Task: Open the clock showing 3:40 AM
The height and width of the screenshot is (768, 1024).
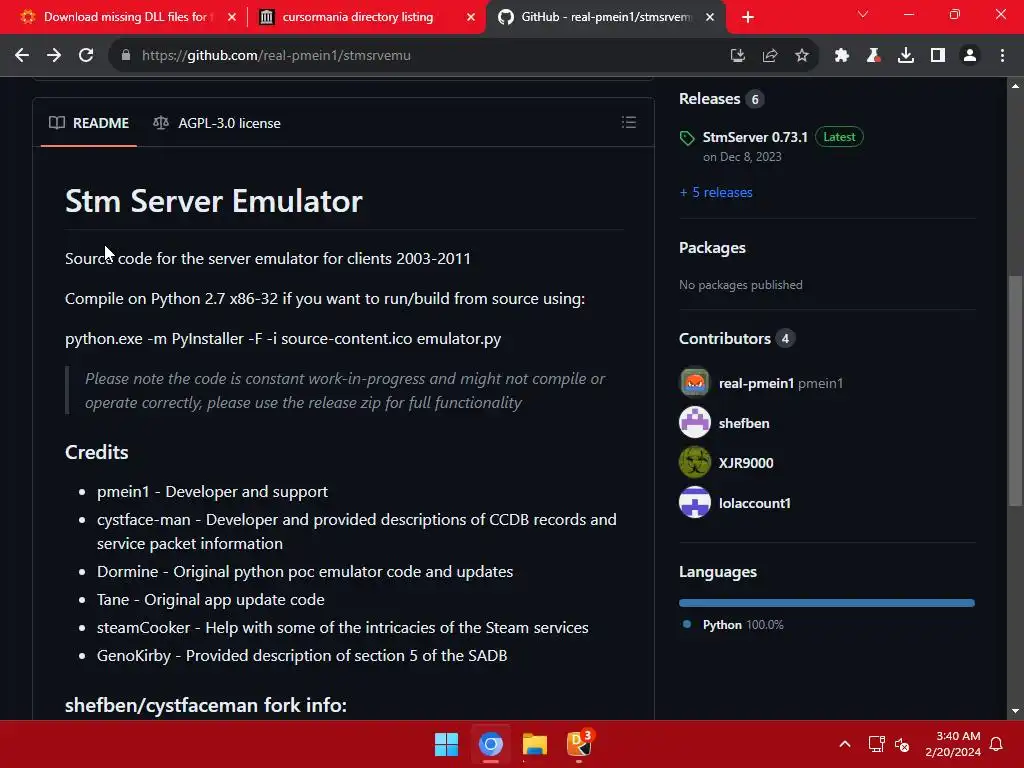Action: coord(953,744)
